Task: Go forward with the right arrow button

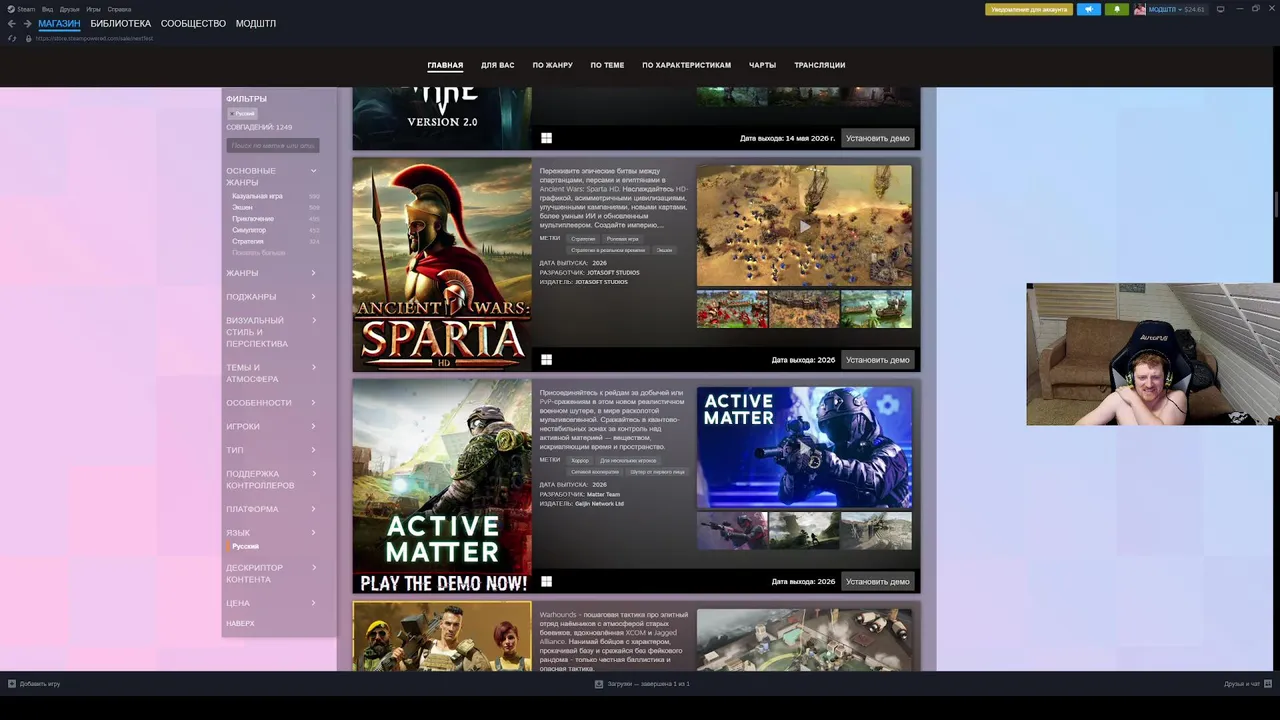Action: pyautogui.click(x=27, y=24)
